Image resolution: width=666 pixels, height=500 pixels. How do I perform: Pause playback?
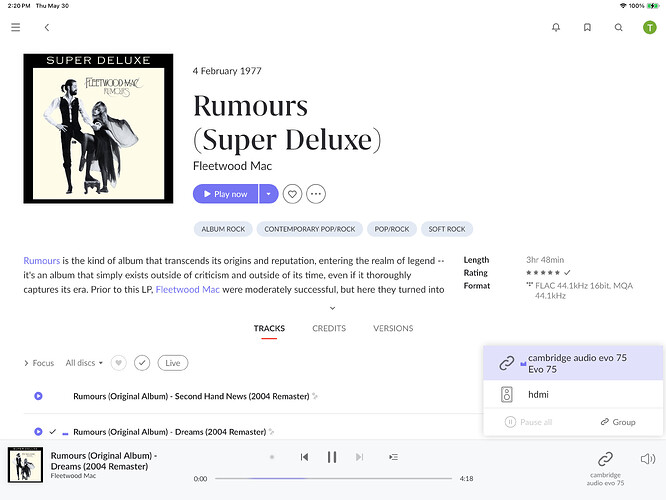point(332,457)
